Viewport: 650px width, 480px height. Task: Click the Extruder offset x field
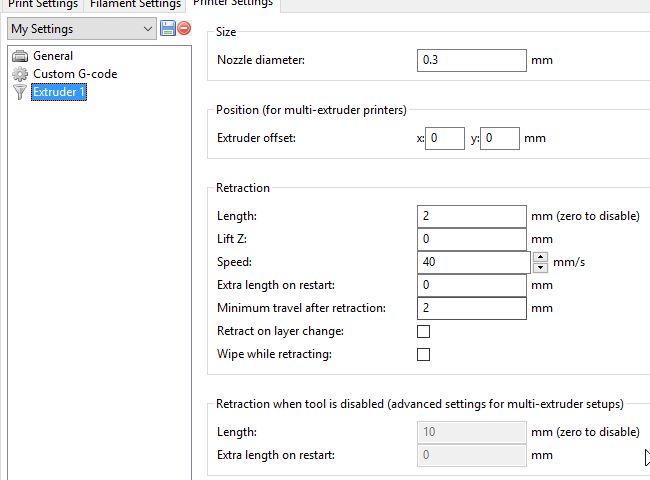click(x=445, y=138)
